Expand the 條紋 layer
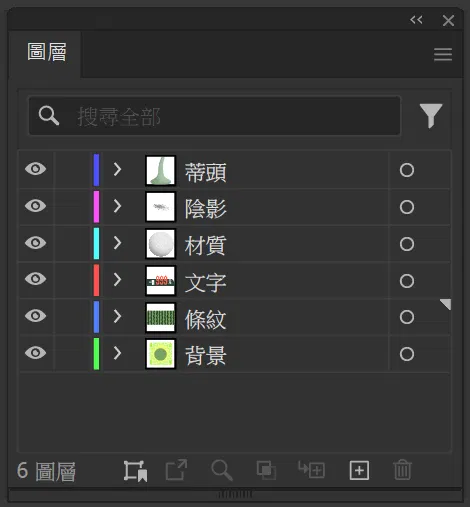 (117, 316)
